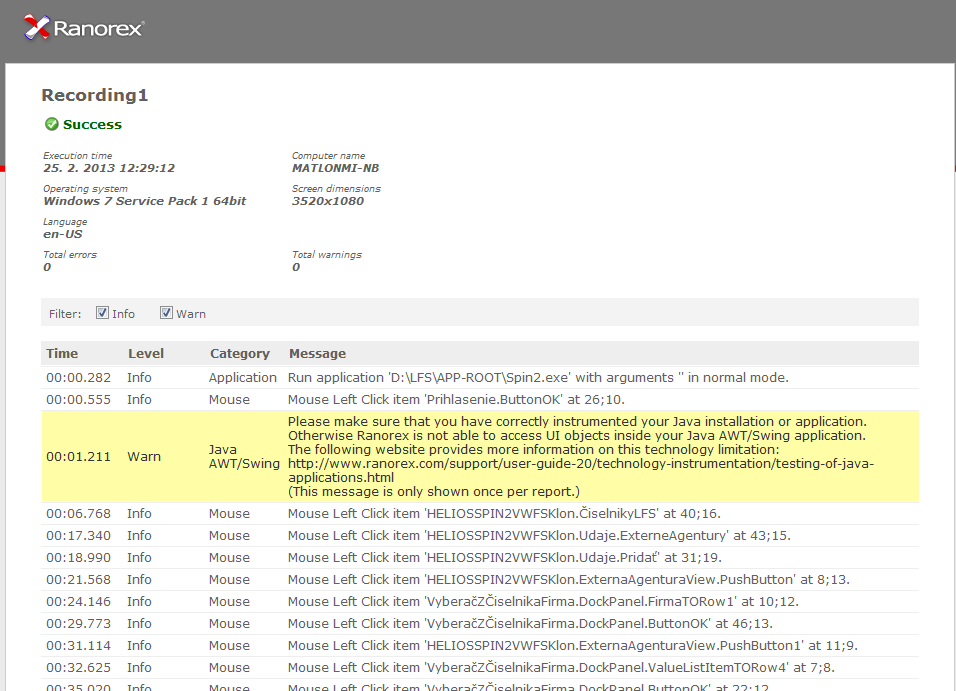The image size is (956, 691).
Task: Click the green Success checkmark icon
Action: 52,124
